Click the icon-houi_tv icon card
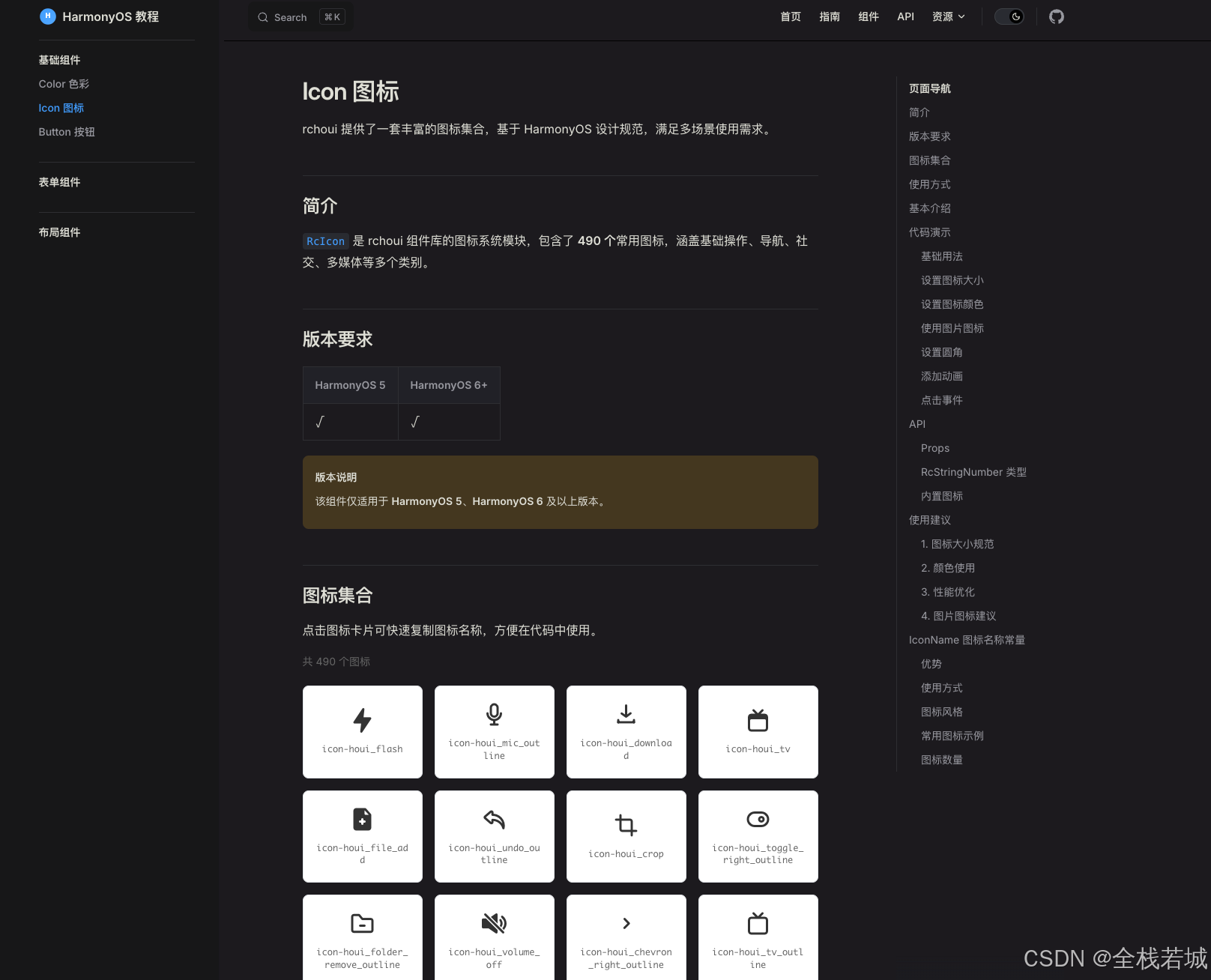1211x980 pixels. tap(758, 731)
